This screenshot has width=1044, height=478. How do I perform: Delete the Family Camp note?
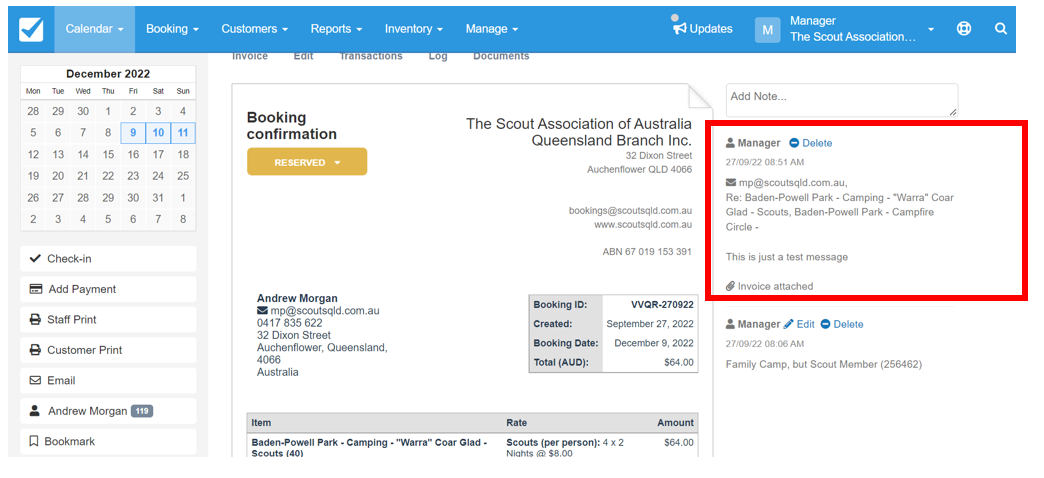coord(842,324)
